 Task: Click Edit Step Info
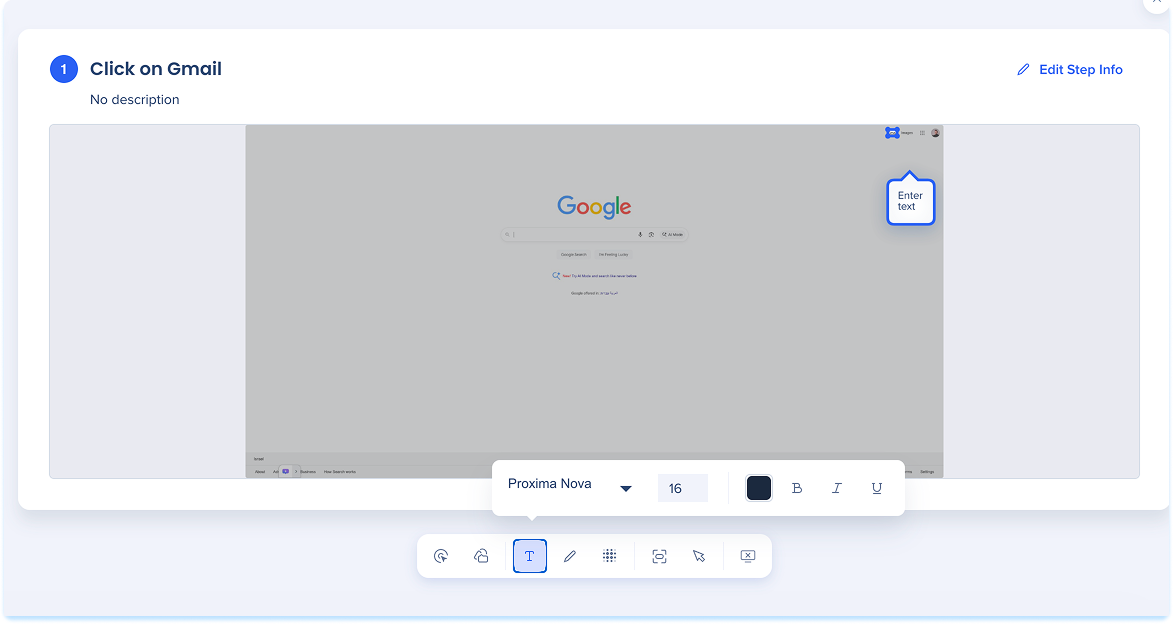1069,70
